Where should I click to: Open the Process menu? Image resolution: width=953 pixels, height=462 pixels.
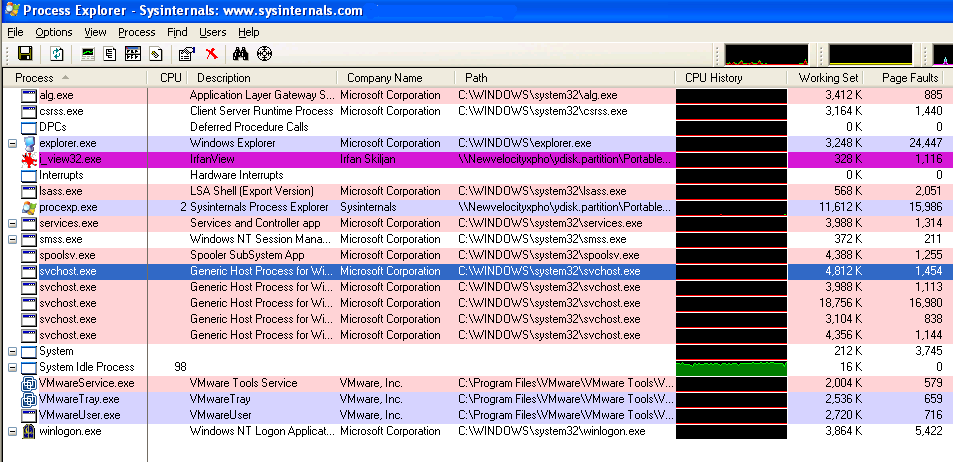pos(136,32)
